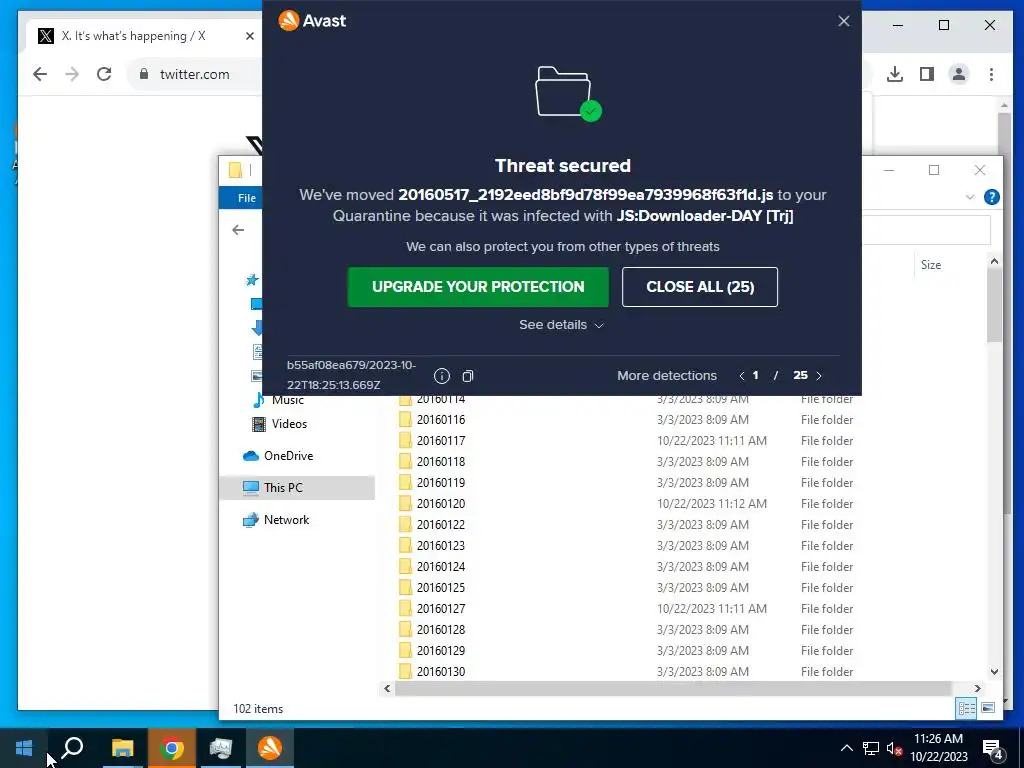Screen dimensions: 1024x768
Task: Select folder 20160120
Action: coord(627,504)
